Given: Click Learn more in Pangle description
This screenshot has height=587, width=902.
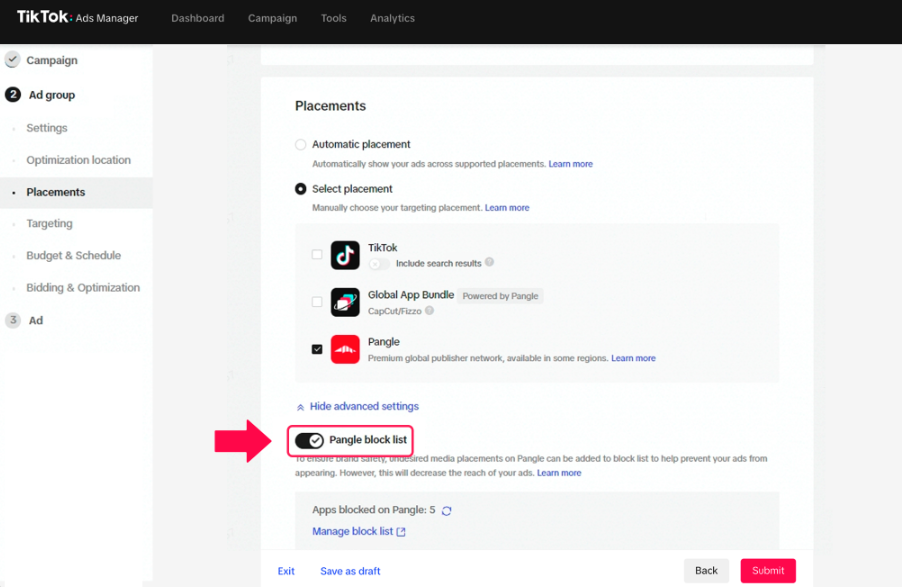Looking at the screenshot, I should 633,358.
